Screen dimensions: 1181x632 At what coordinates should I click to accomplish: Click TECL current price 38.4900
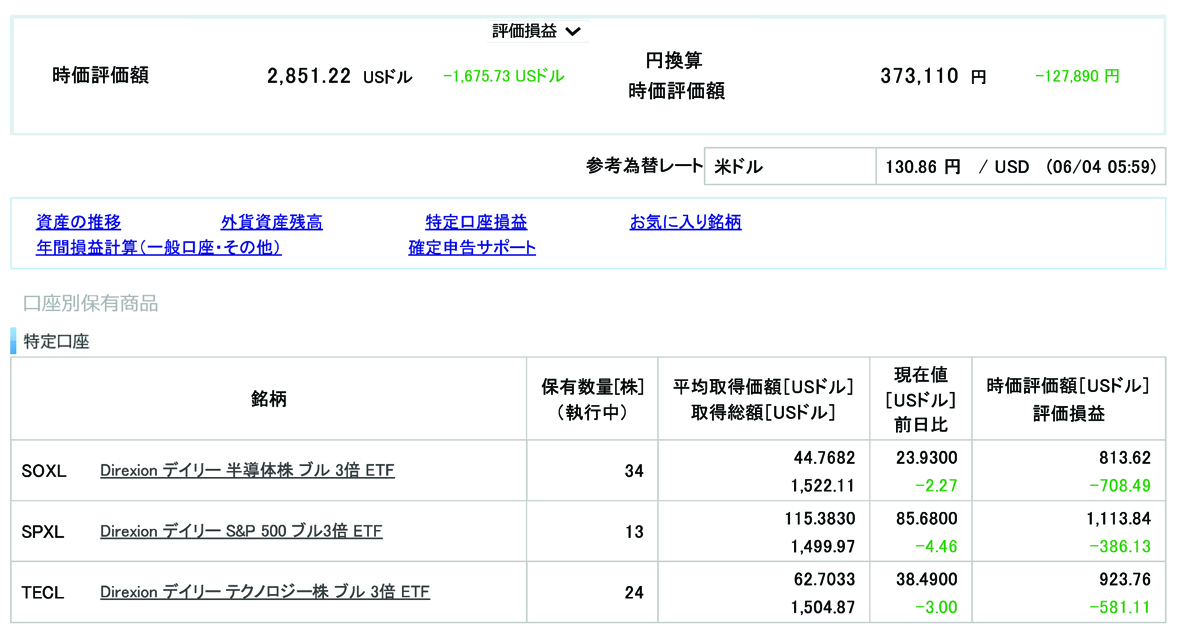coord(926,580)
